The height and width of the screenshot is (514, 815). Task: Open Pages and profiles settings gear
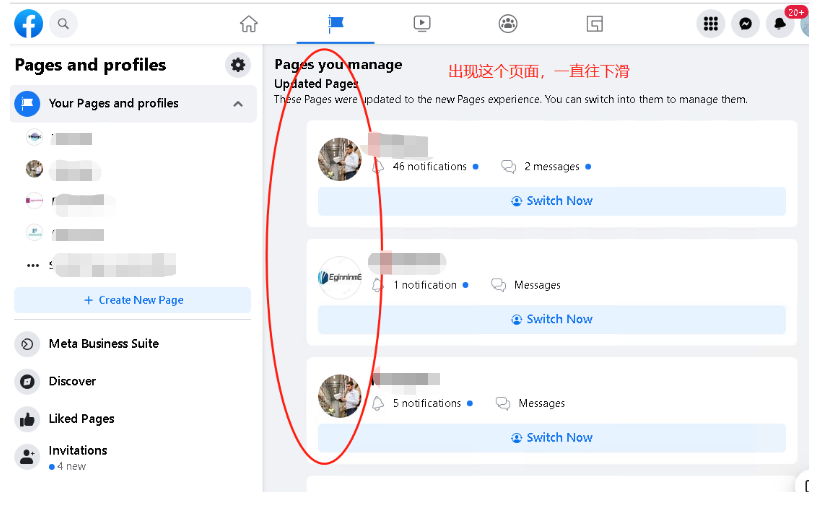[x=238, y=65]
